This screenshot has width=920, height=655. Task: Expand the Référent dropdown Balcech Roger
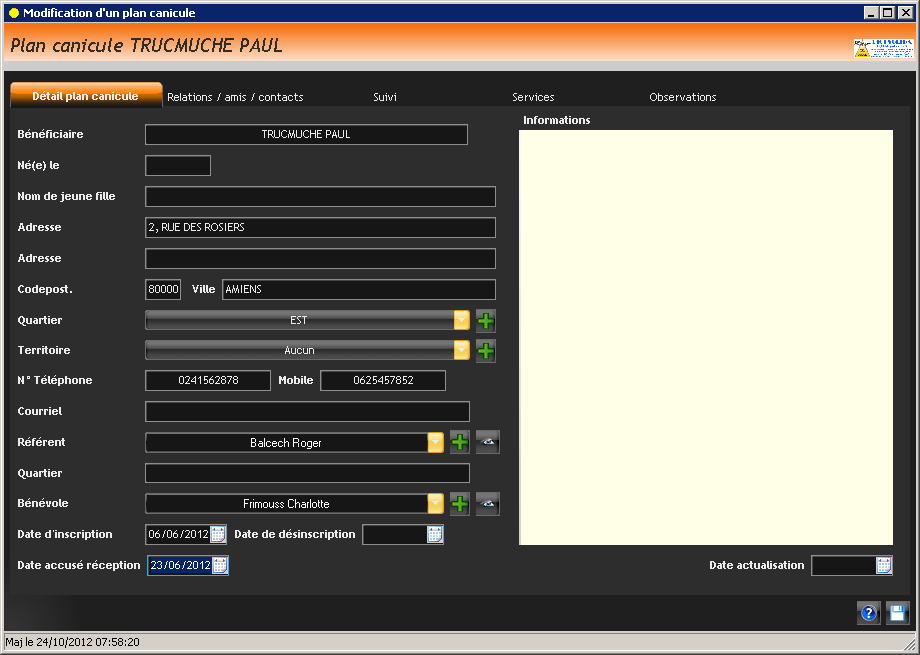tap(435, 442)
